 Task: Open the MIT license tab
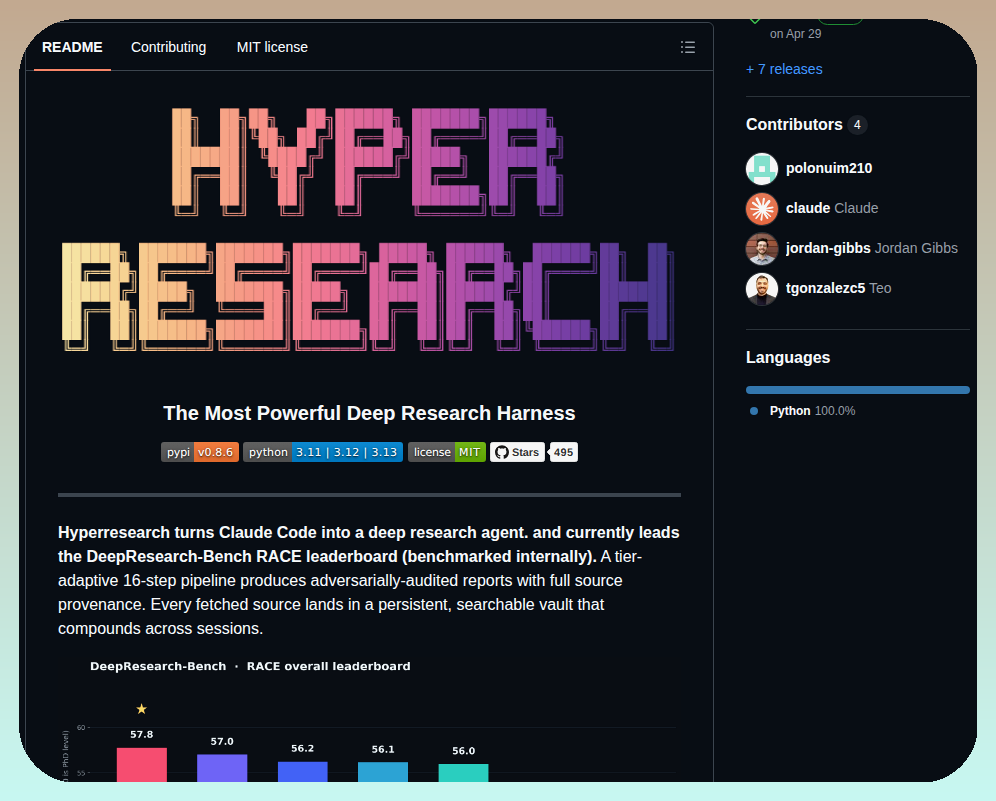click(x=272, y=47)
